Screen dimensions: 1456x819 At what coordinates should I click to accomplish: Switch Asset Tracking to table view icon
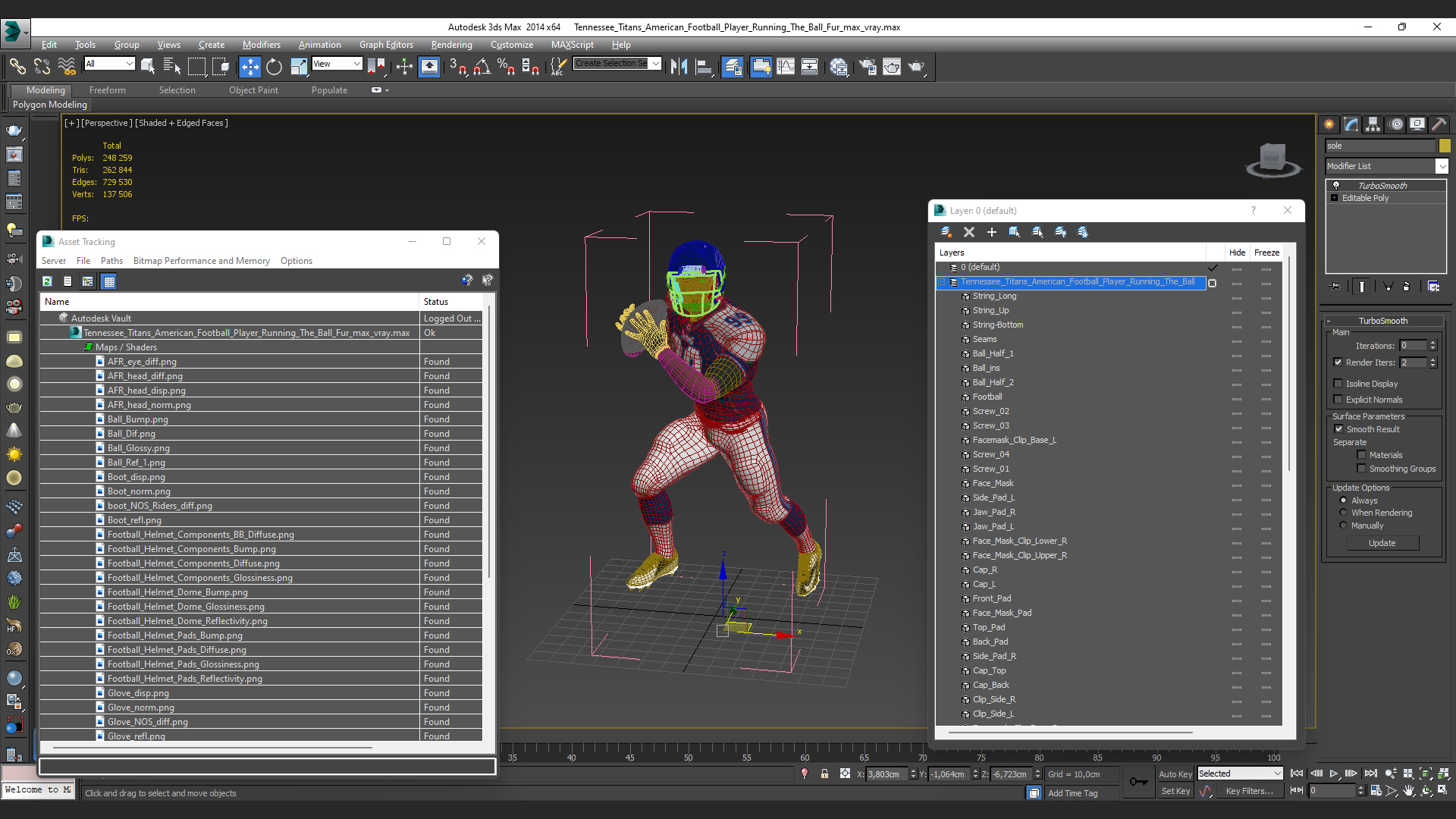(x=109, y=281)
